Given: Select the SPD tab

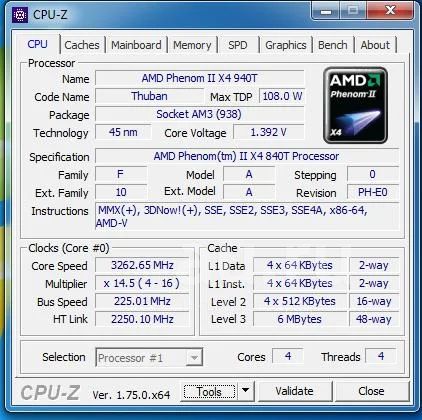Looking at the screenshot, I should click(238, 45).
